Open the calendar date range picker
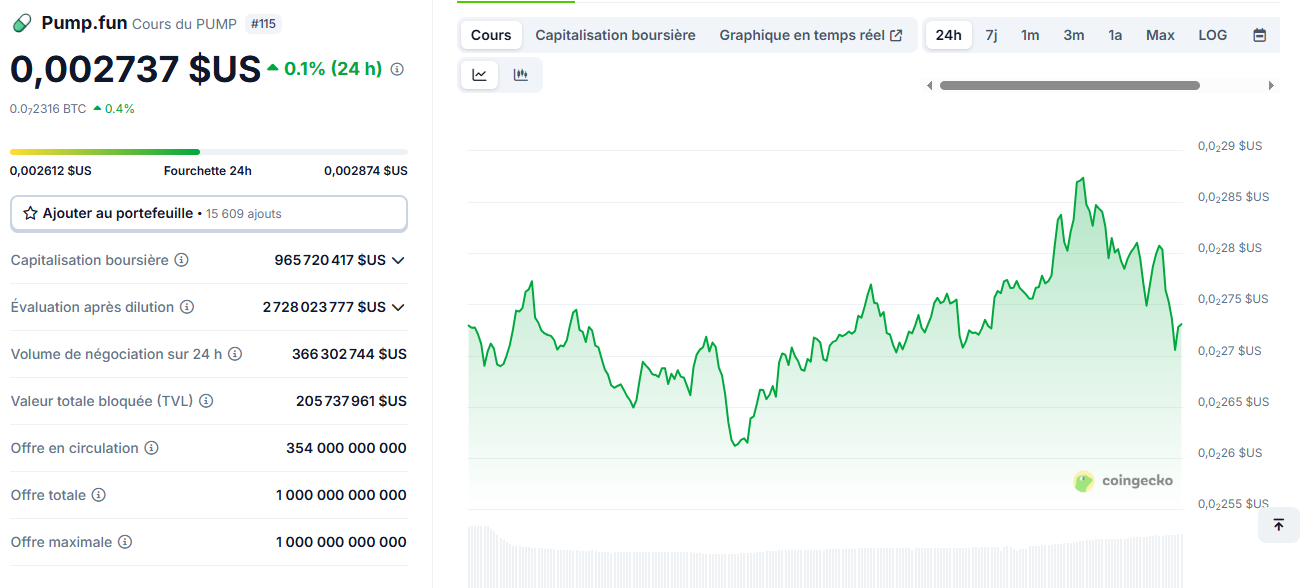1308x588 pixels. click(x=1260, y=35)
